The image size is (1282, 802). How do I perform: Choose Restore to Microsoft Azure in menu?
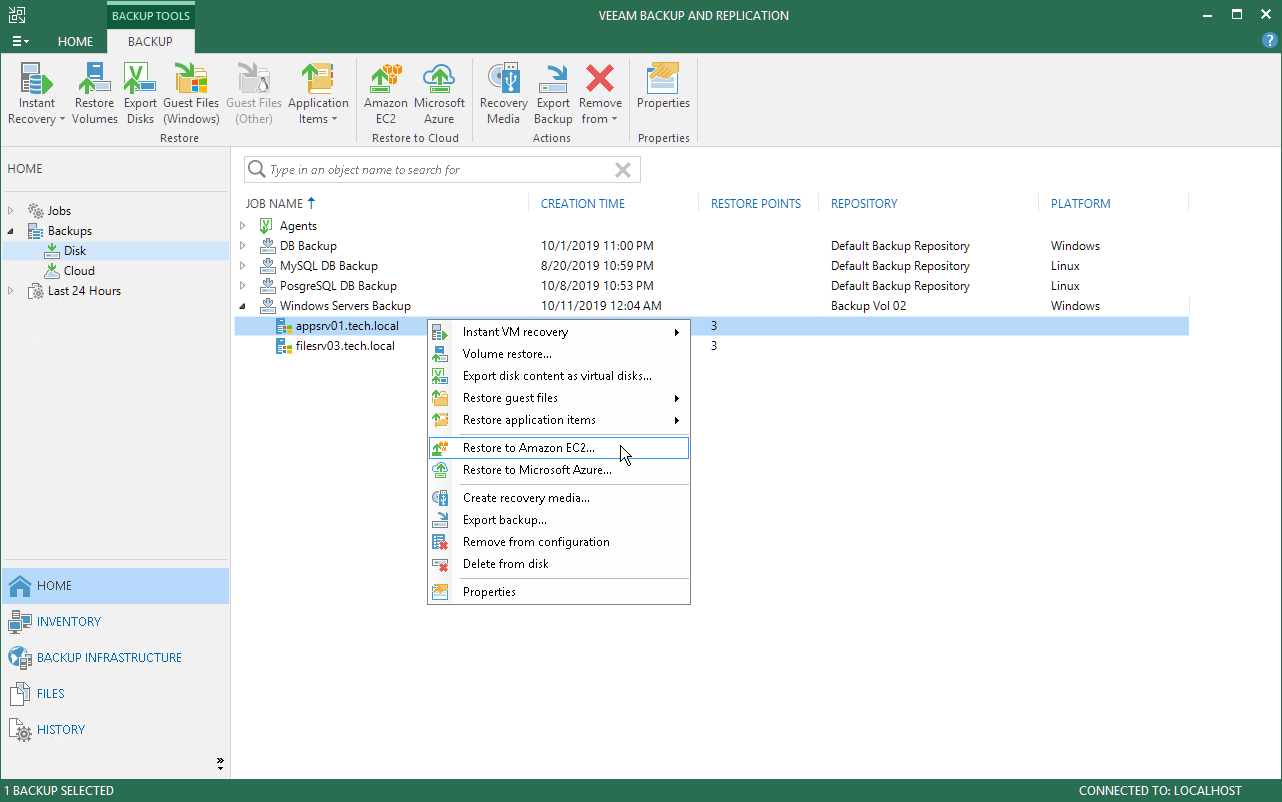tap(559, 470)
